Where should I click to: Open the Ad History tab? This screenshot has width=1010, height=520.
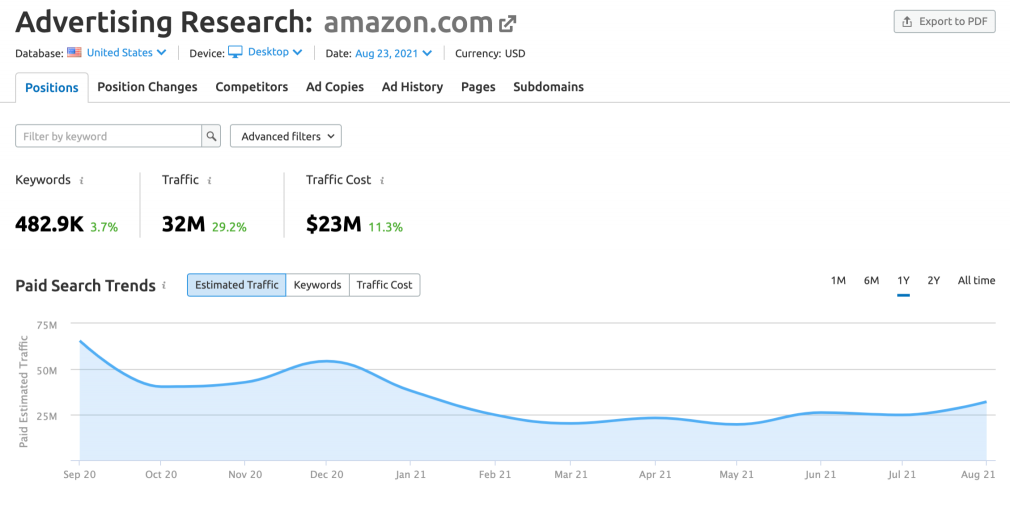pos(412,87)
